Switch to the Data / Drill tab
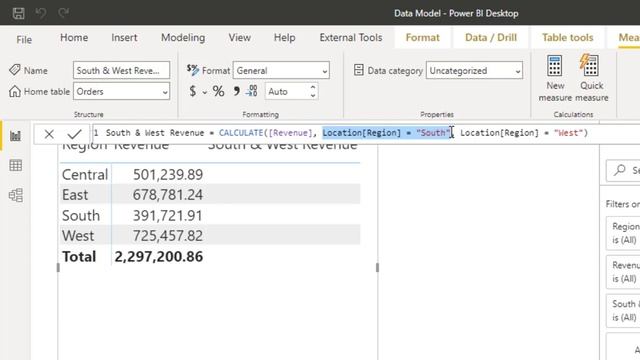 [491, 38]
